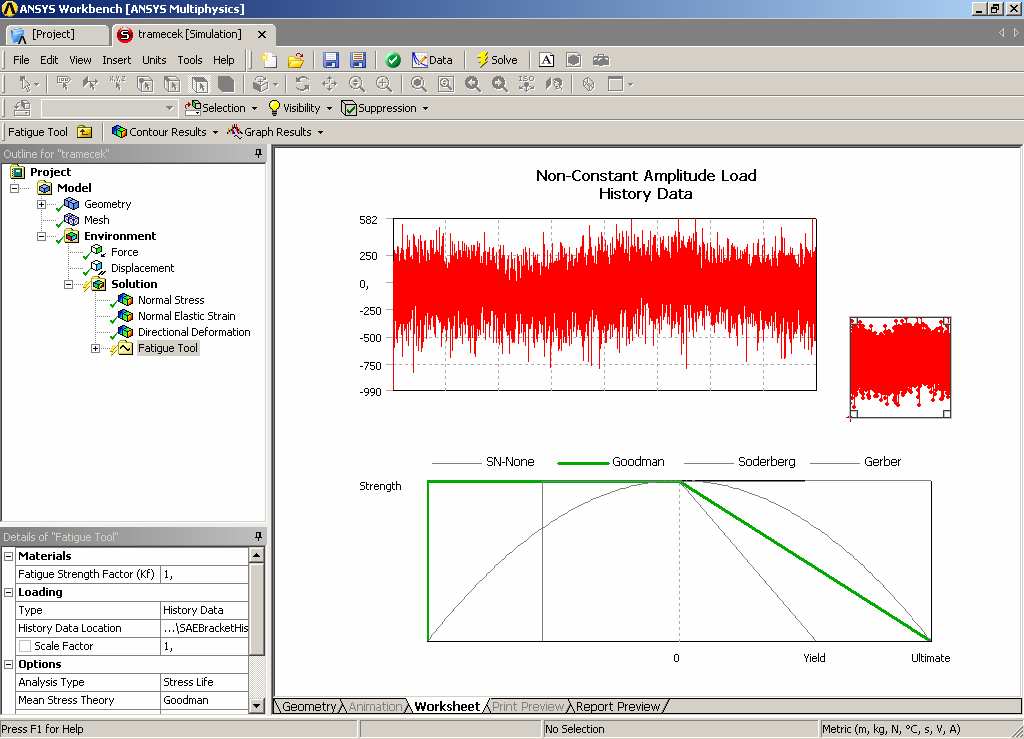Viewport: 1024px width, 739px height.
Task: Open the Units menu
Action: pyautogui.click(x=154, y=60)
